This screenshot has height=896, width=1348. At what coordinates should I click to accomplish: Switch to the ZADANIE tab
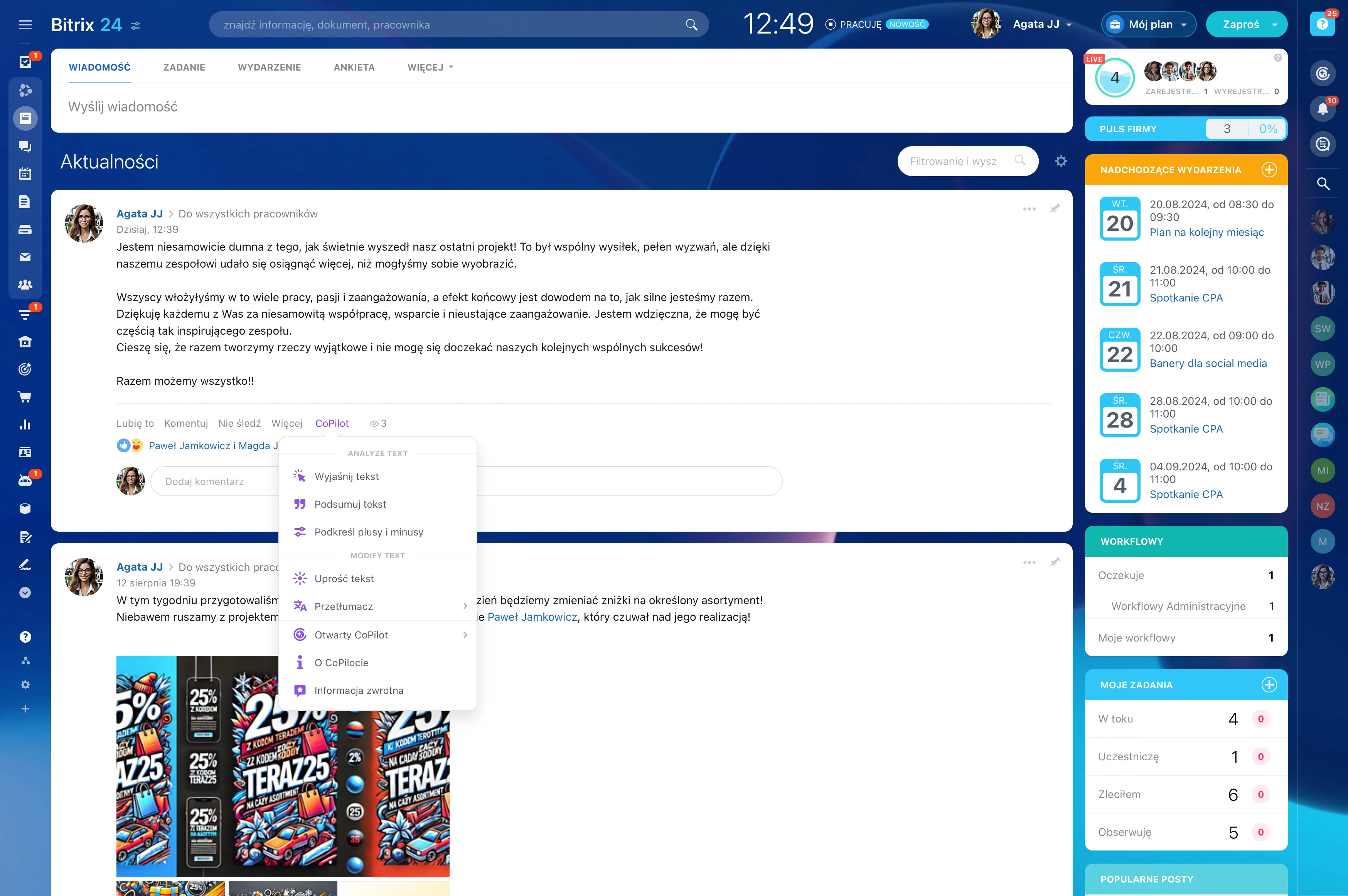click(x=184, y=67)
